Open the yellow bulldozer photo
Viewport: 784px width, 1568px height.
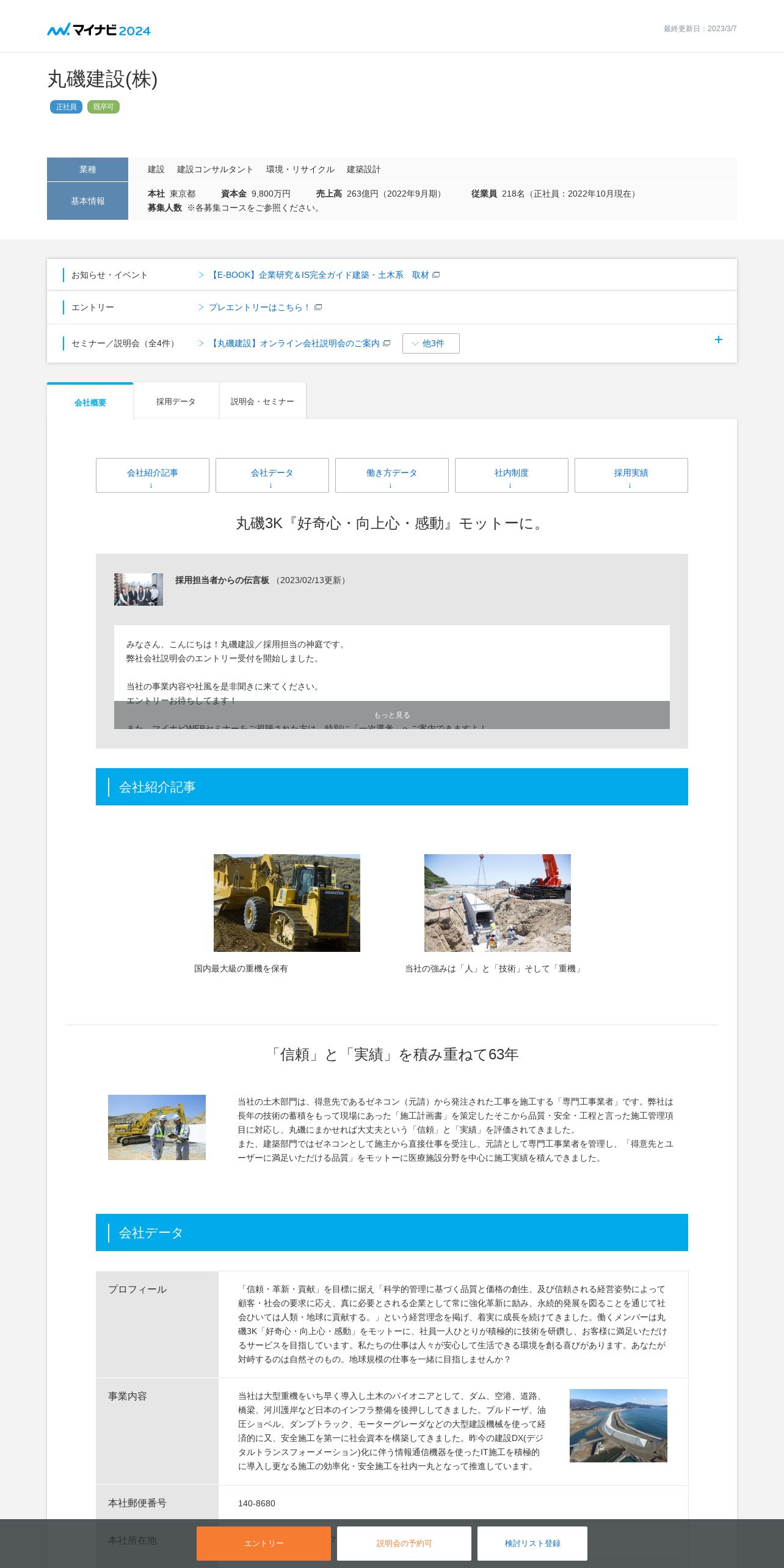[287, 902]
